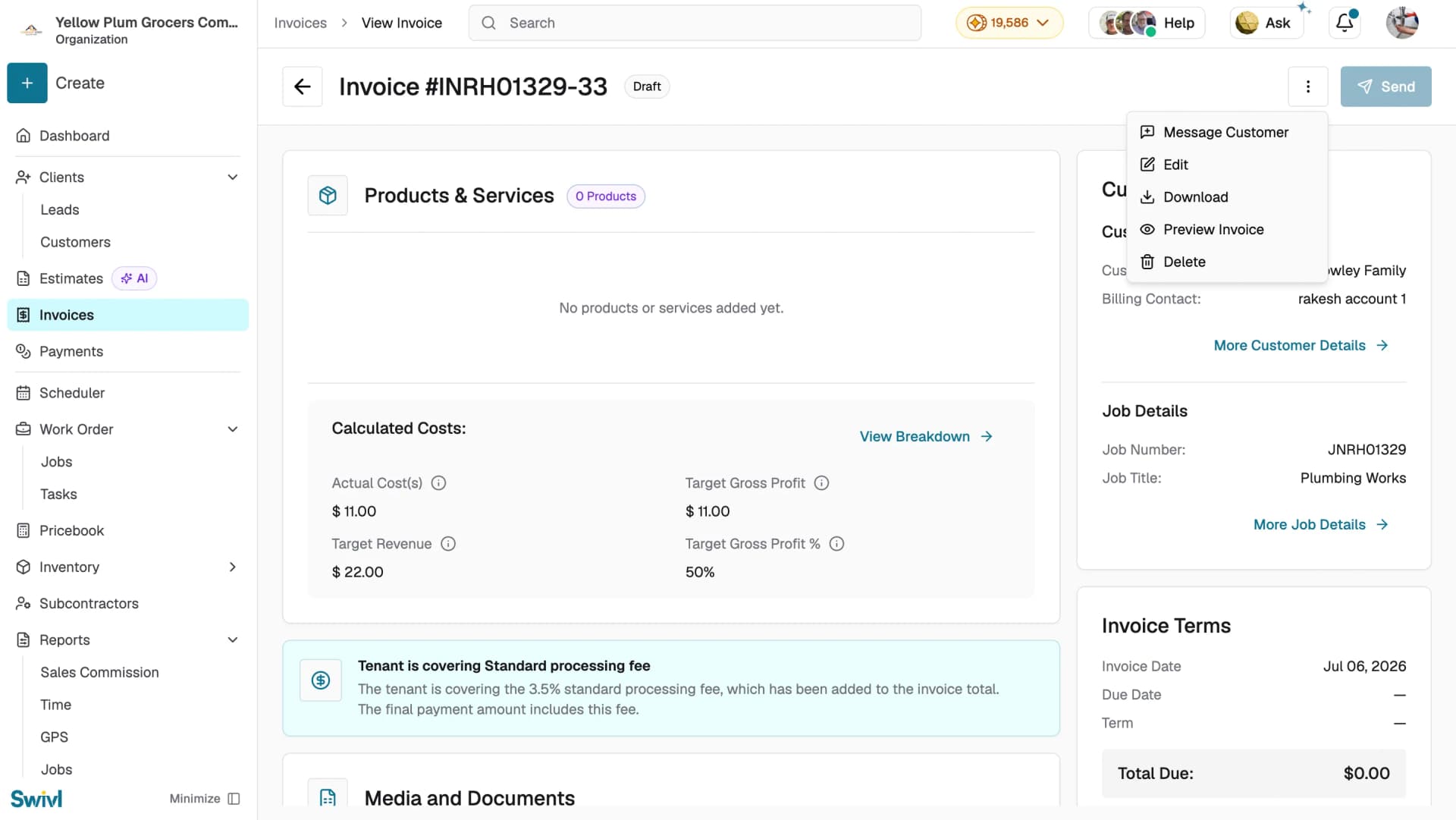The width and height of the screenshot is (1456, 820).
Task: Click the Invoices breadcrumb link
Action: 300,23
